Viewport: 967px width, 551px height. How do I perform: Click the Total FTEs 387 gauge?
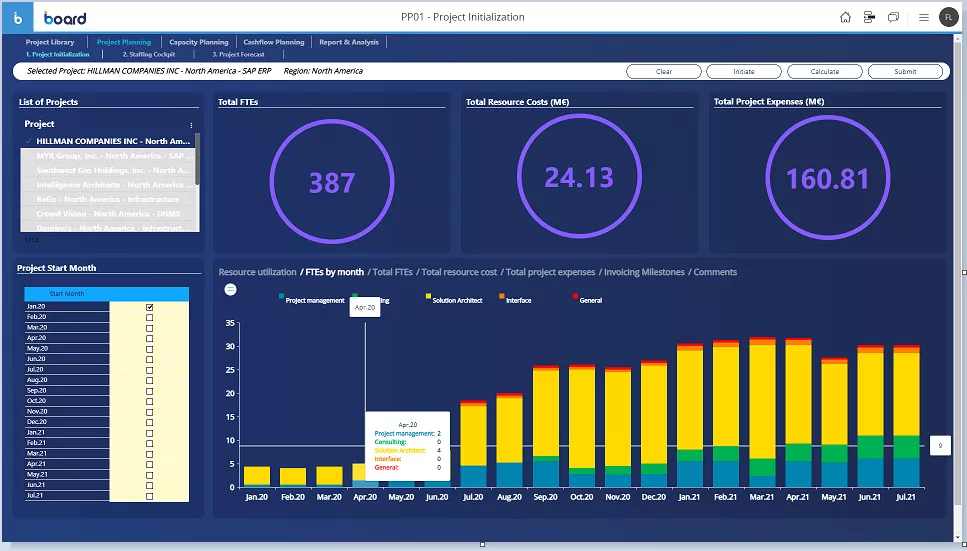point(332,179)
